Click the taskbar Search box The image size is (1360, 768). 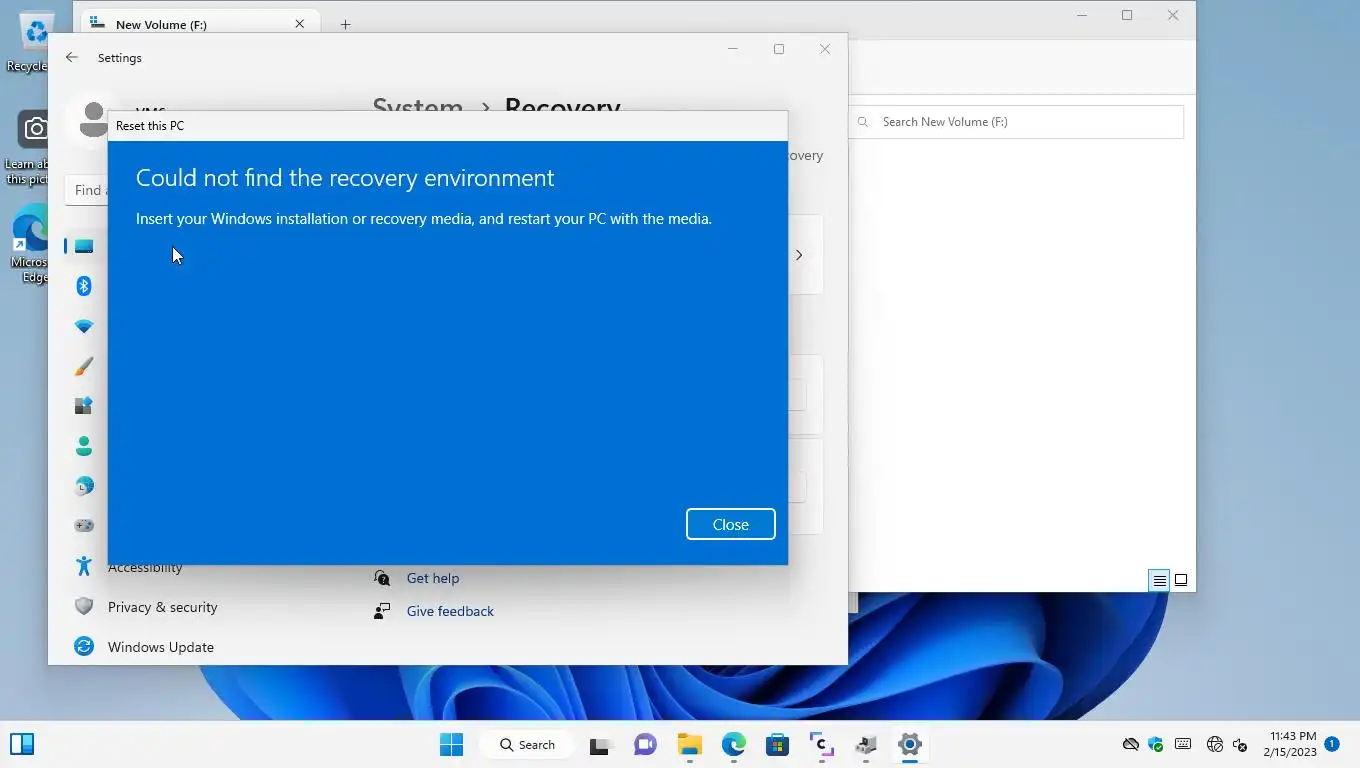527,744
